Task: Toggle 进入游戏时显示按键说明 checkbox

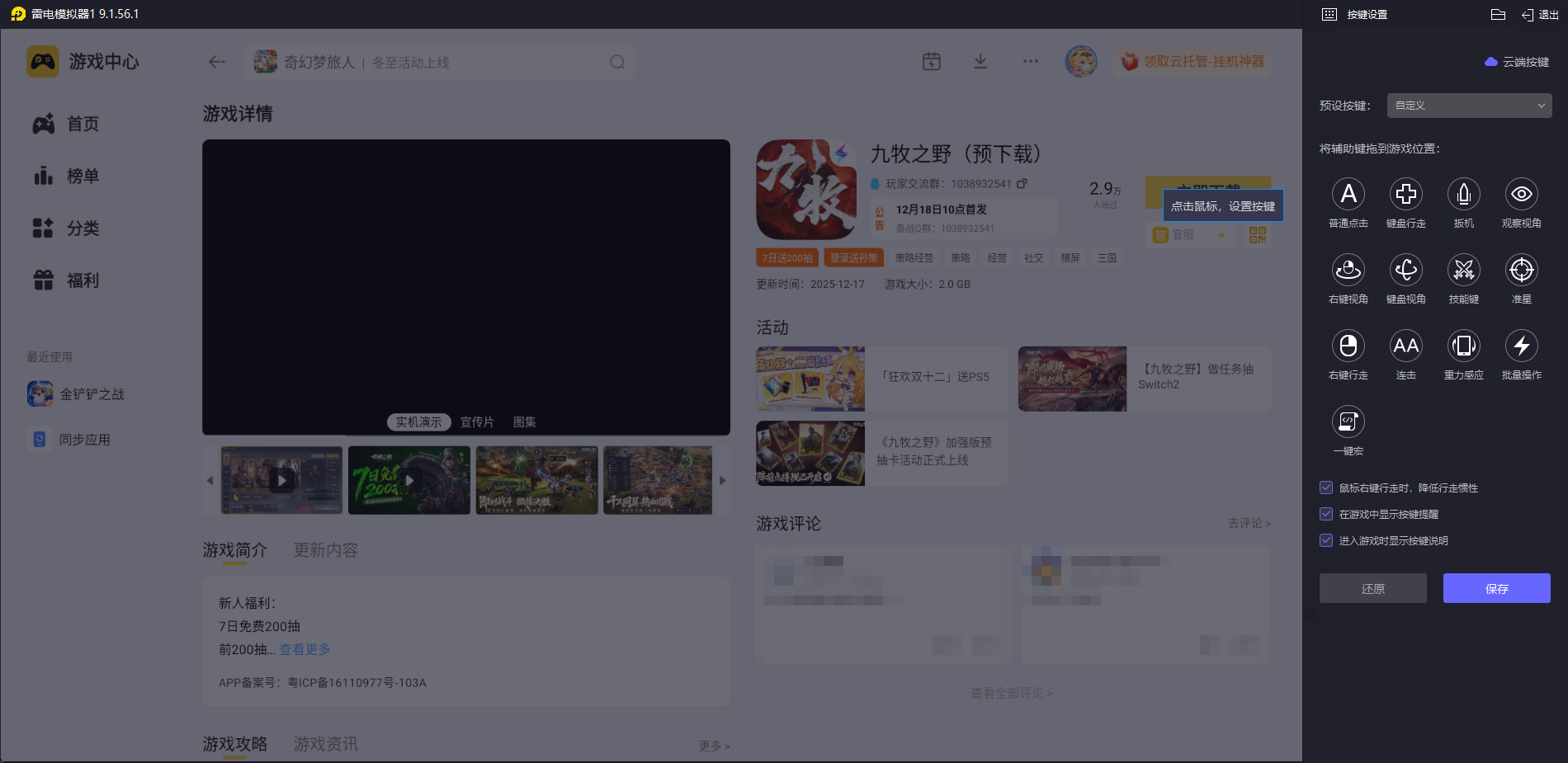Action: [1326, 541]
